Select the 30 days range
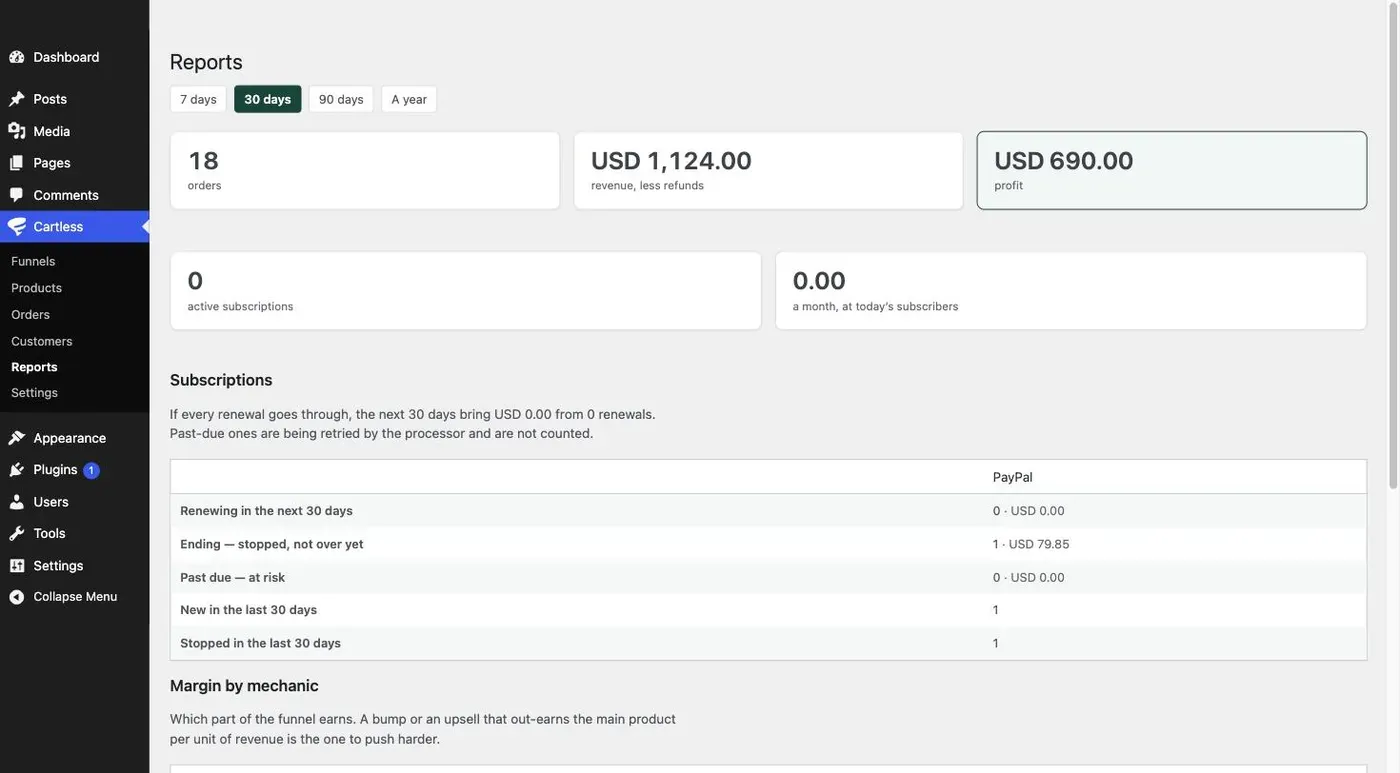Image resolution: width=1400 pixels, height=773 pixels. [x=268, y=99]
